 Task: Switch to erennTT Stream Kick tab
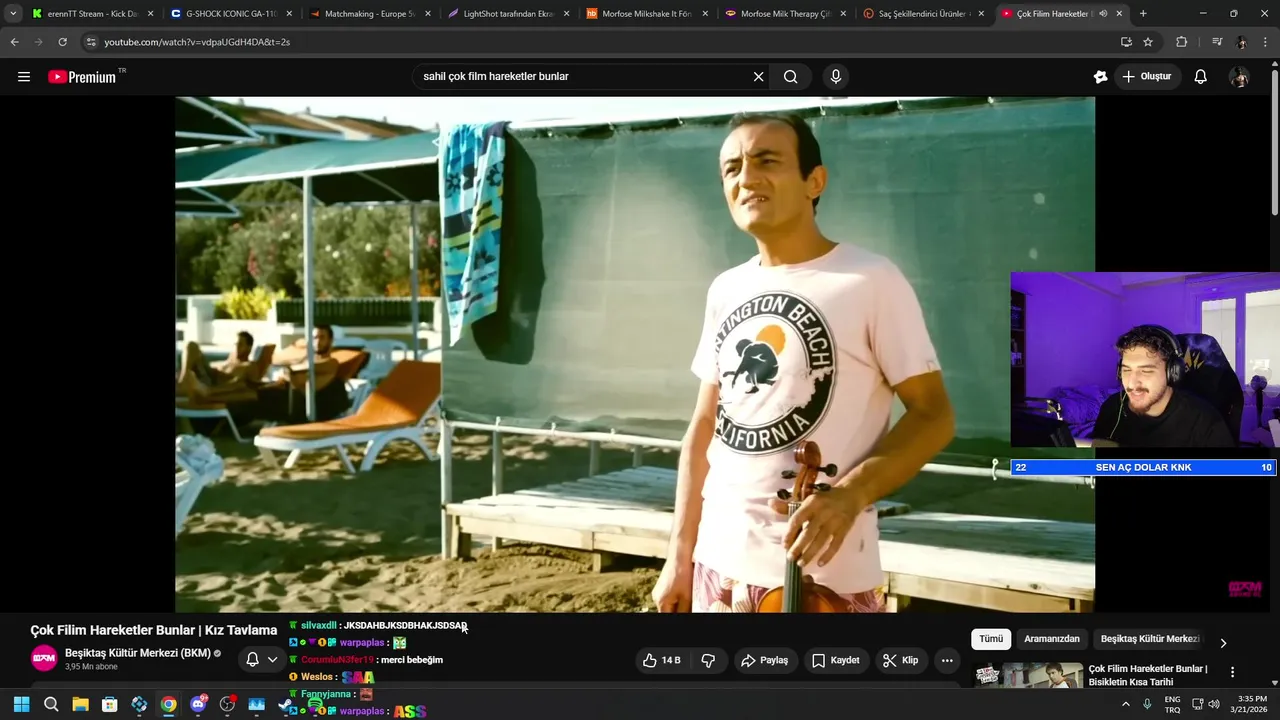coord(91,14)
